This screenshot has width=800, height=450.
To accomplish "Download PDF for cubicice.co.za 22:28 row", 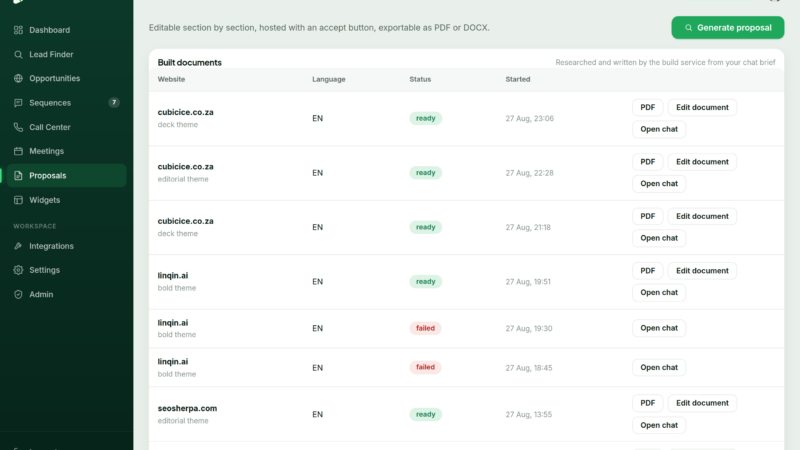I will [x=647, y=162].
